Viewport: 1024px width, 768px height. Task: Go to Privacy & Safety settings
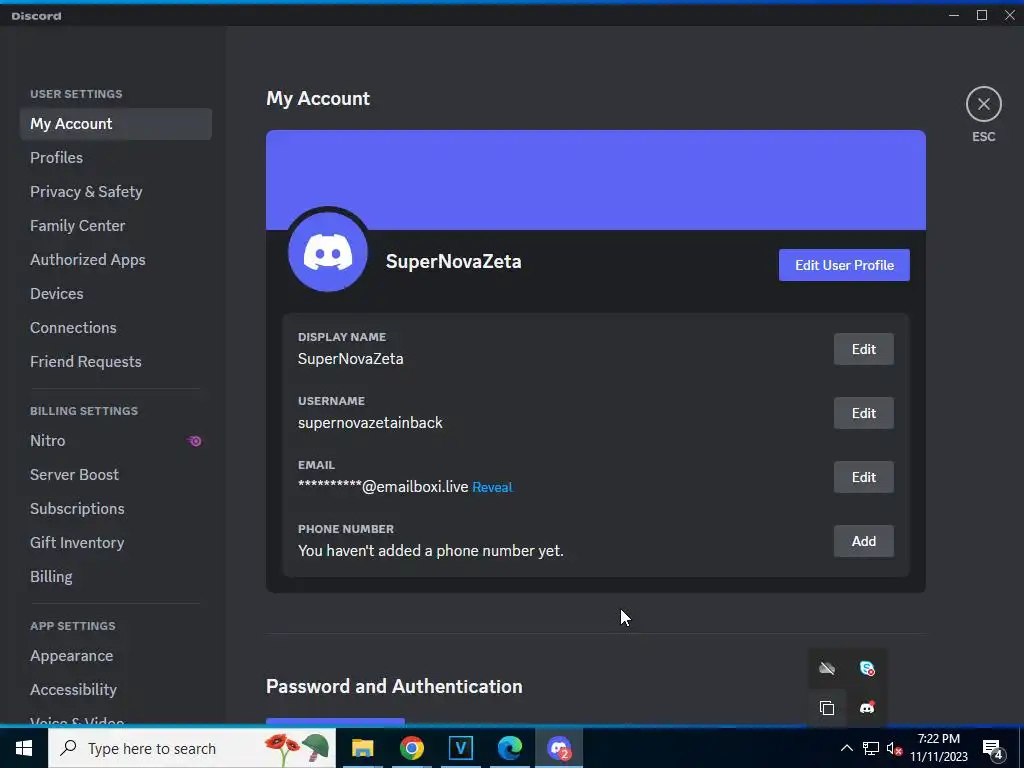coord(116,192)
